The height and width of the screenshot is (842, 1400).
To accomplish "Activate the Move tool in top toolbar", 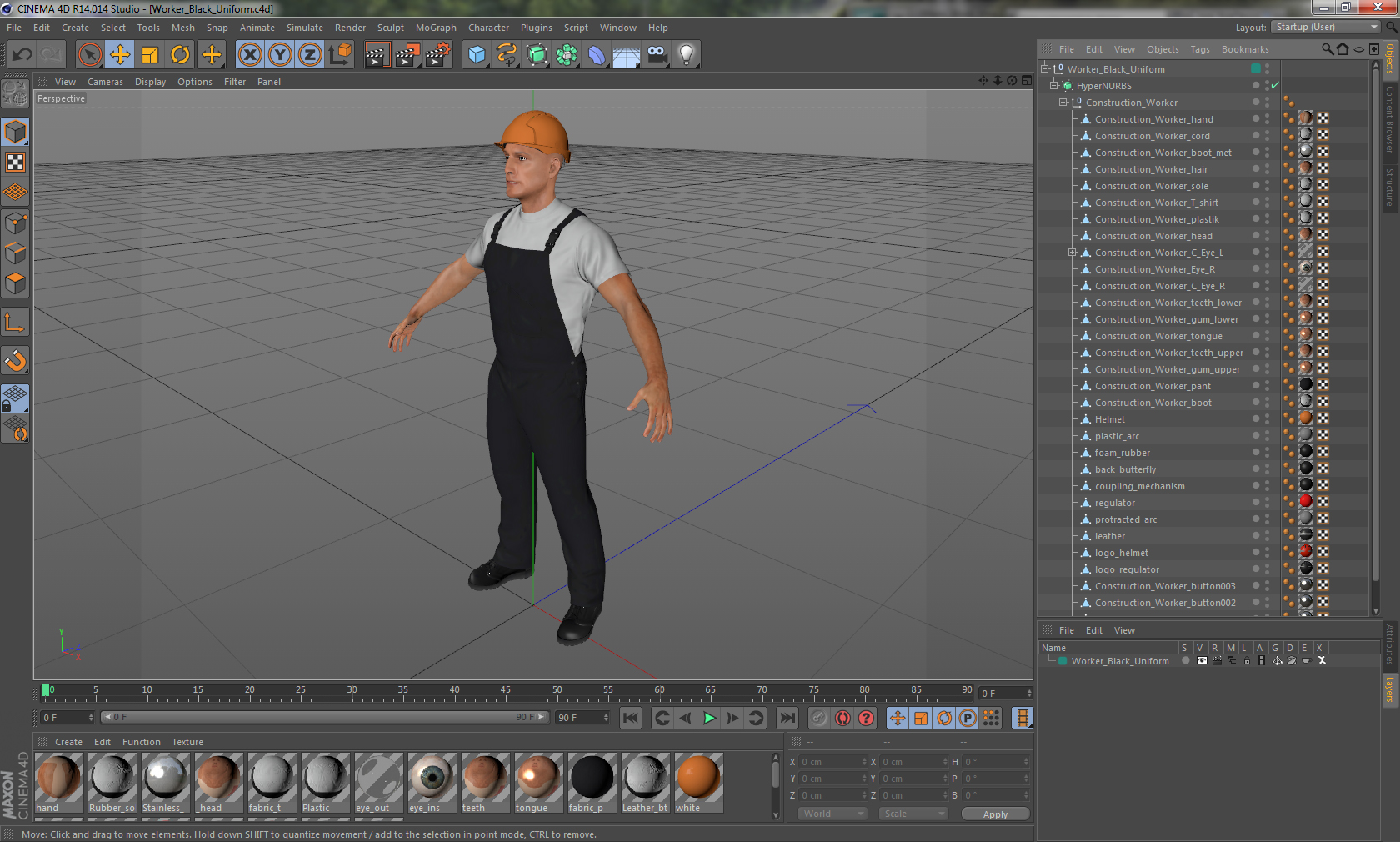I will [x=120, y=55].
